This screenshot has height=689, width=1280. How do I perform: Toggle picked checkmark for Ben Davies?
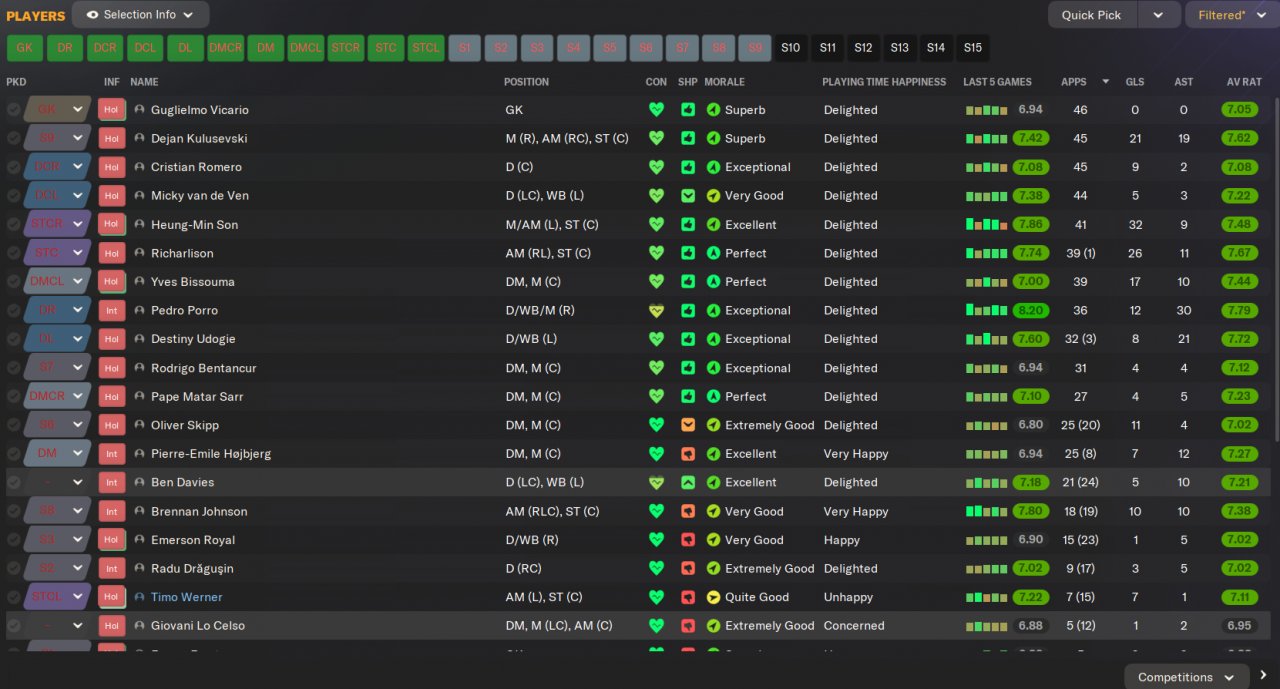coord(14,483)
